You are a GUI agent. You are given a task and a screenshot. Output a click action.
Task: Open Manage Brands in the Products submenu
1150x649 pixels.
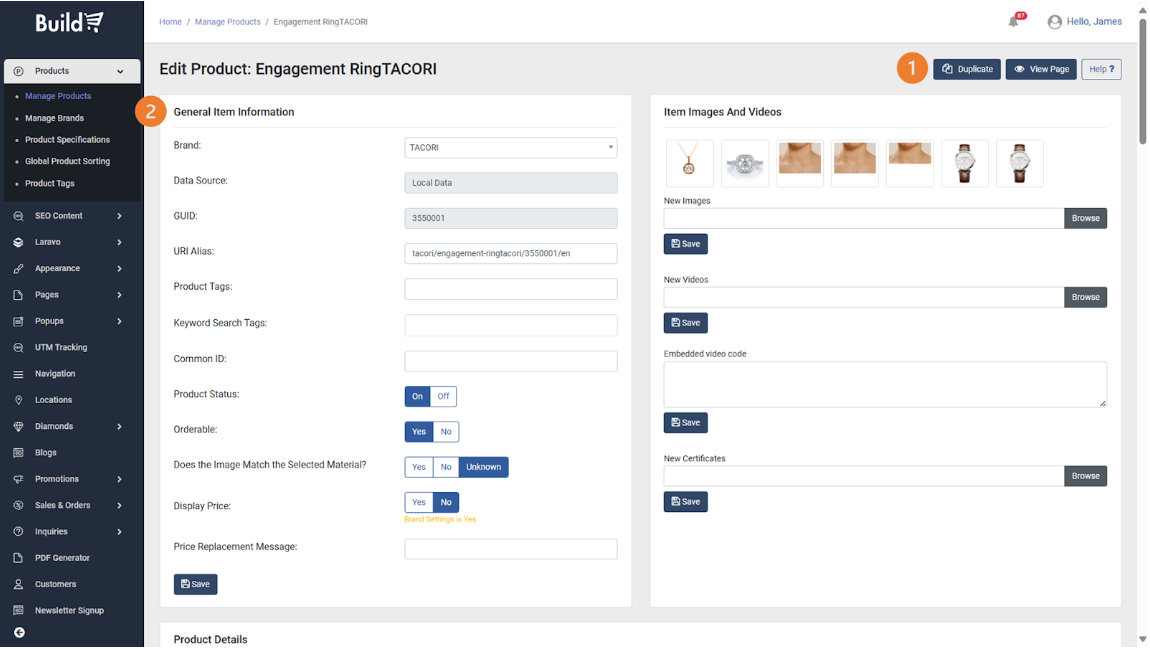pos(54,118)
